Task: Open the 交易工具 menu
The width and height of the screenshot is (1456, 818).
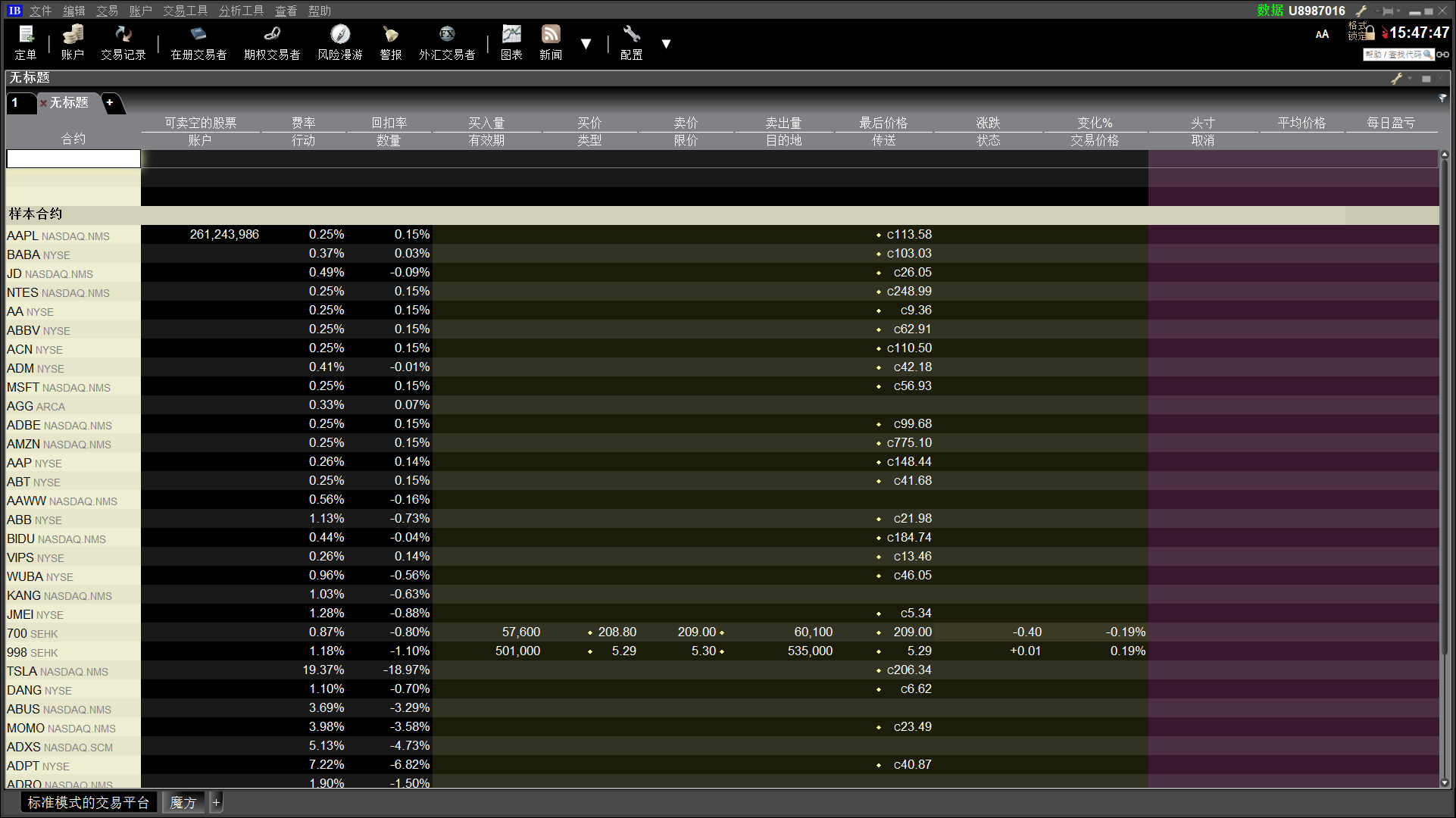Action: [x=185, y=11]
